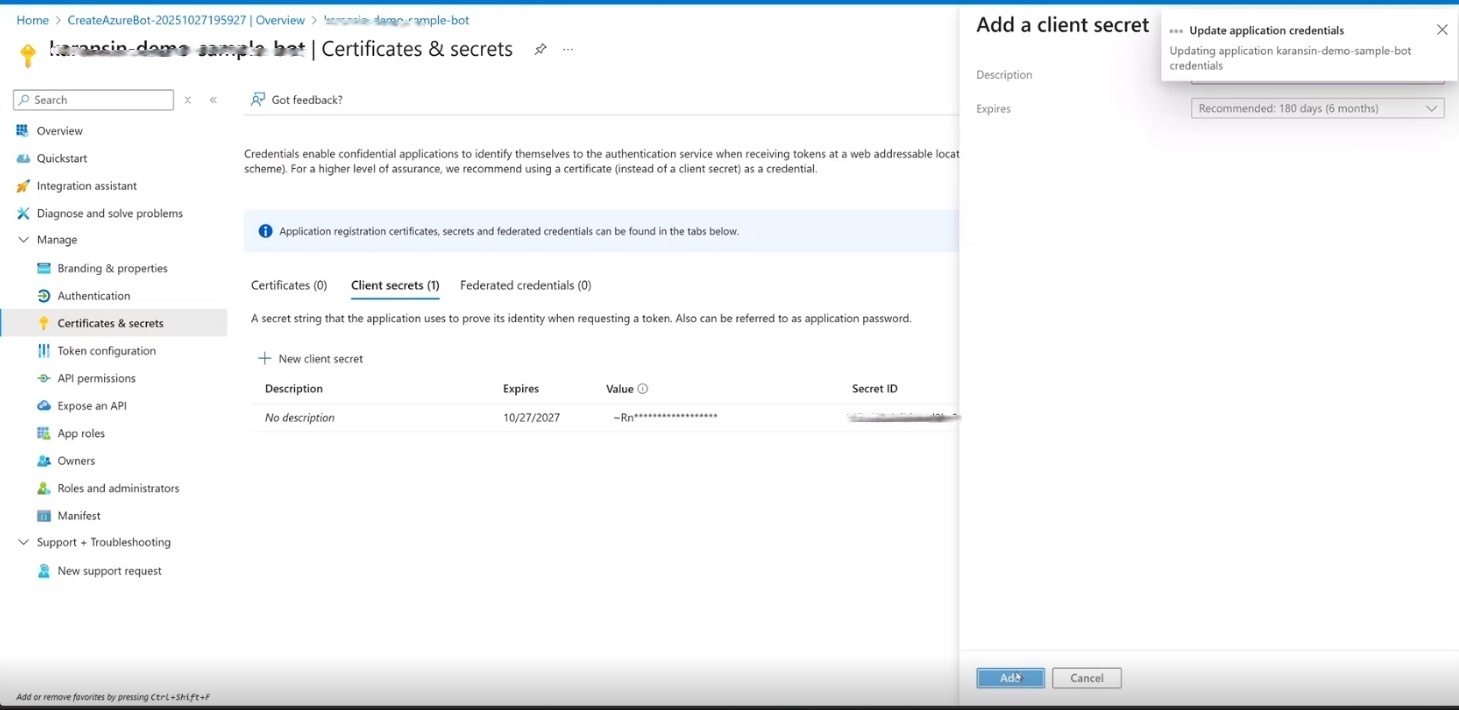Select the App roles icon
This screenshot has width=1459, height=710.
pyautogui.click(x=46, y=432)
